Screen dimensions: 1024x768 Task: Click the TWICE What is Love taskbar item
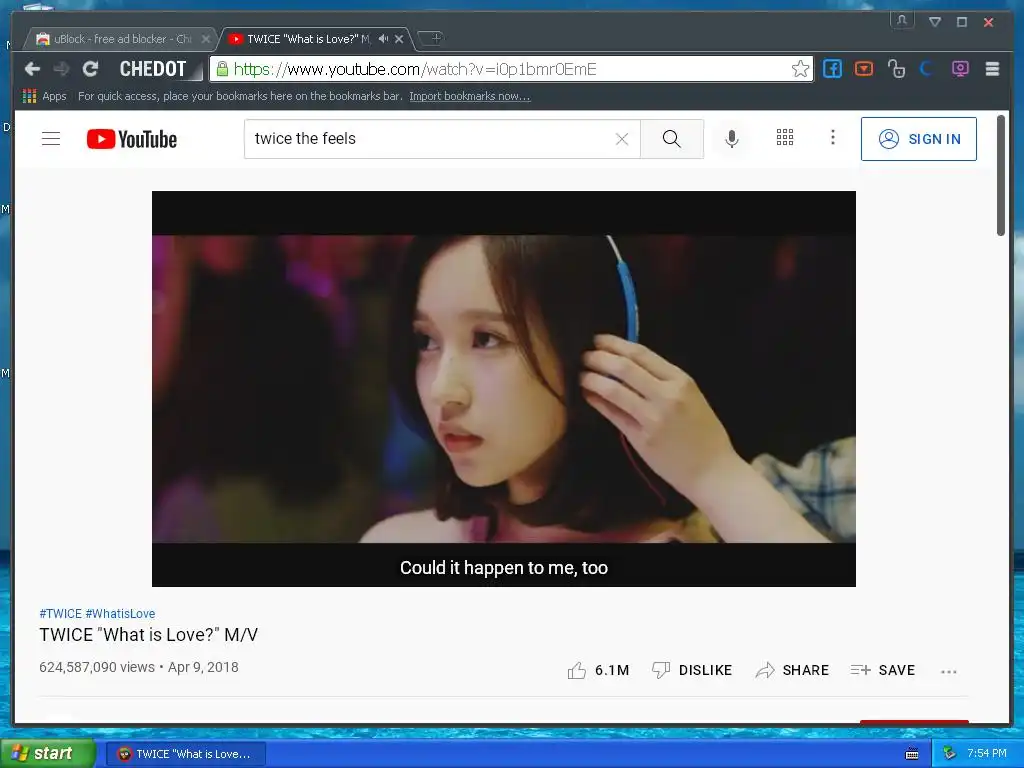pyautogui.click(x=185, y=754)
